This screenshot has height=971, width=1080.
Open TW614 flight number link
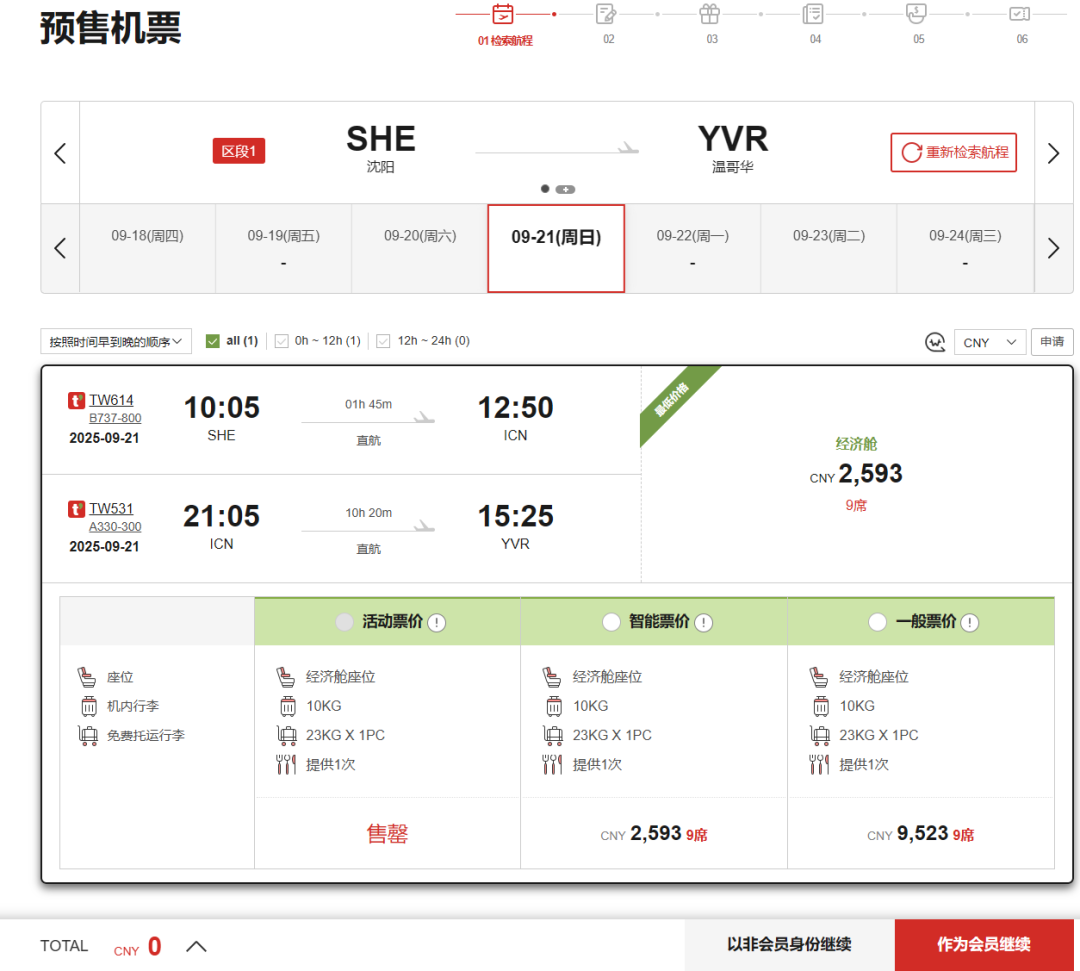111,400
